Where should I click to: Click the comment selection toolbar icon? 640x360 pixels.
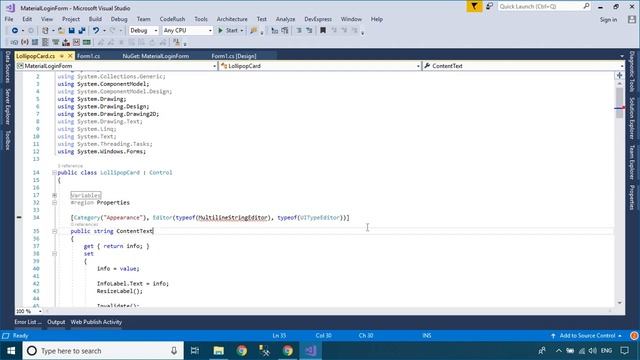coord(275,31)
